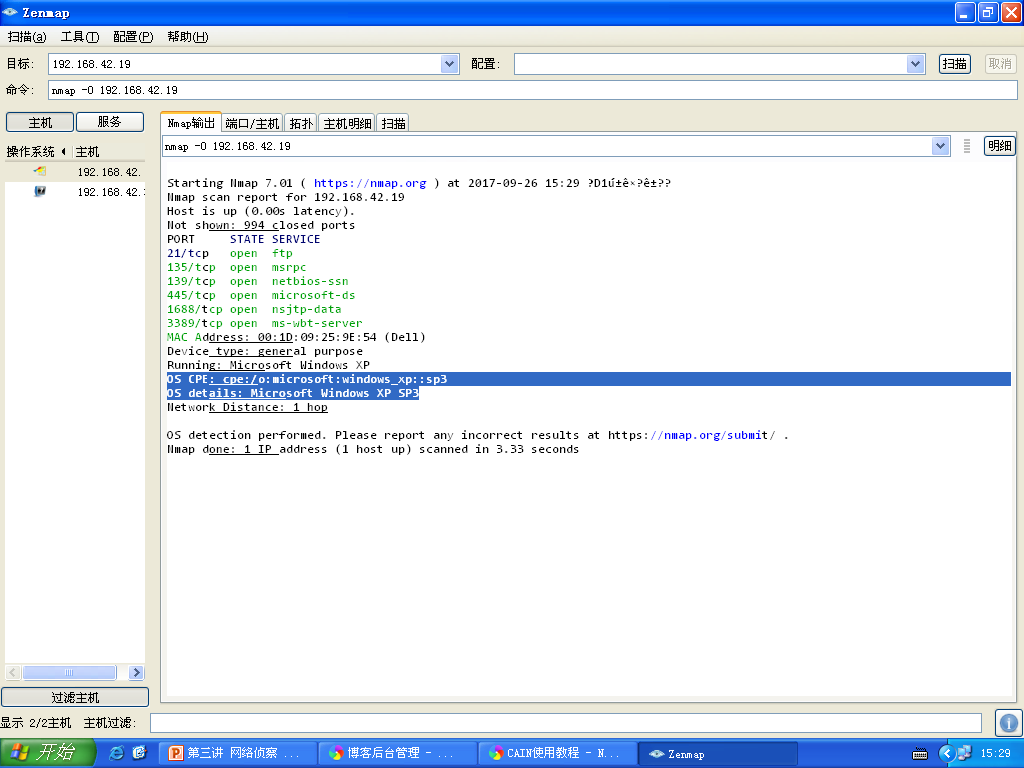Switch to the 端口/主机 tab
This screenshot has height=768, width=1024.
point(252,123)
